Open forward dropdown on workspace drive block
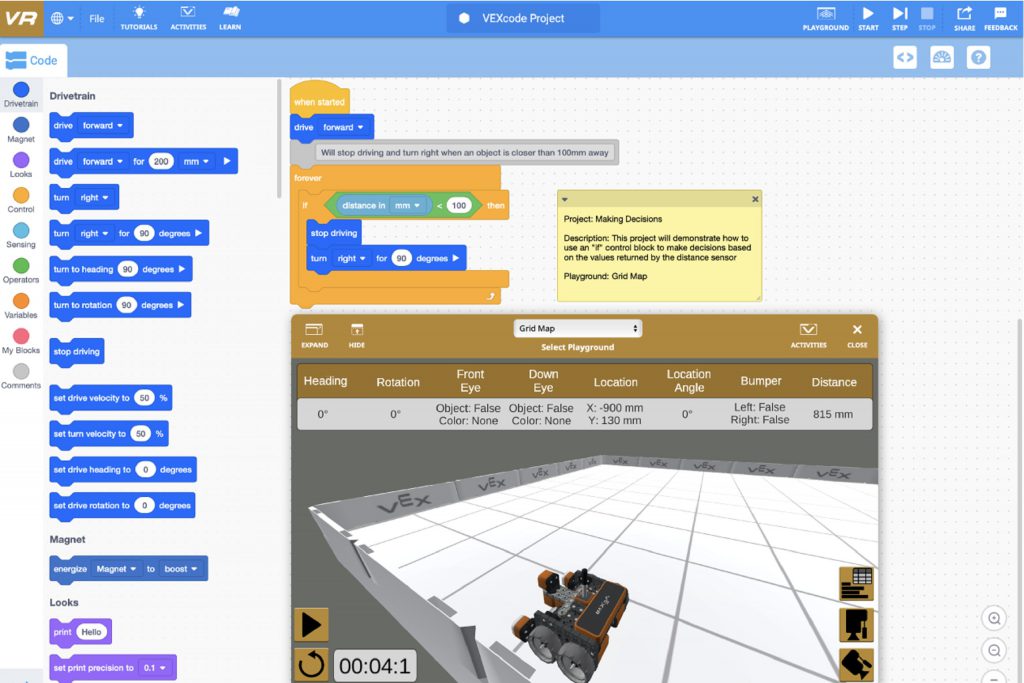This screenshot has width=1024, height=683. (x=343, y=127)
